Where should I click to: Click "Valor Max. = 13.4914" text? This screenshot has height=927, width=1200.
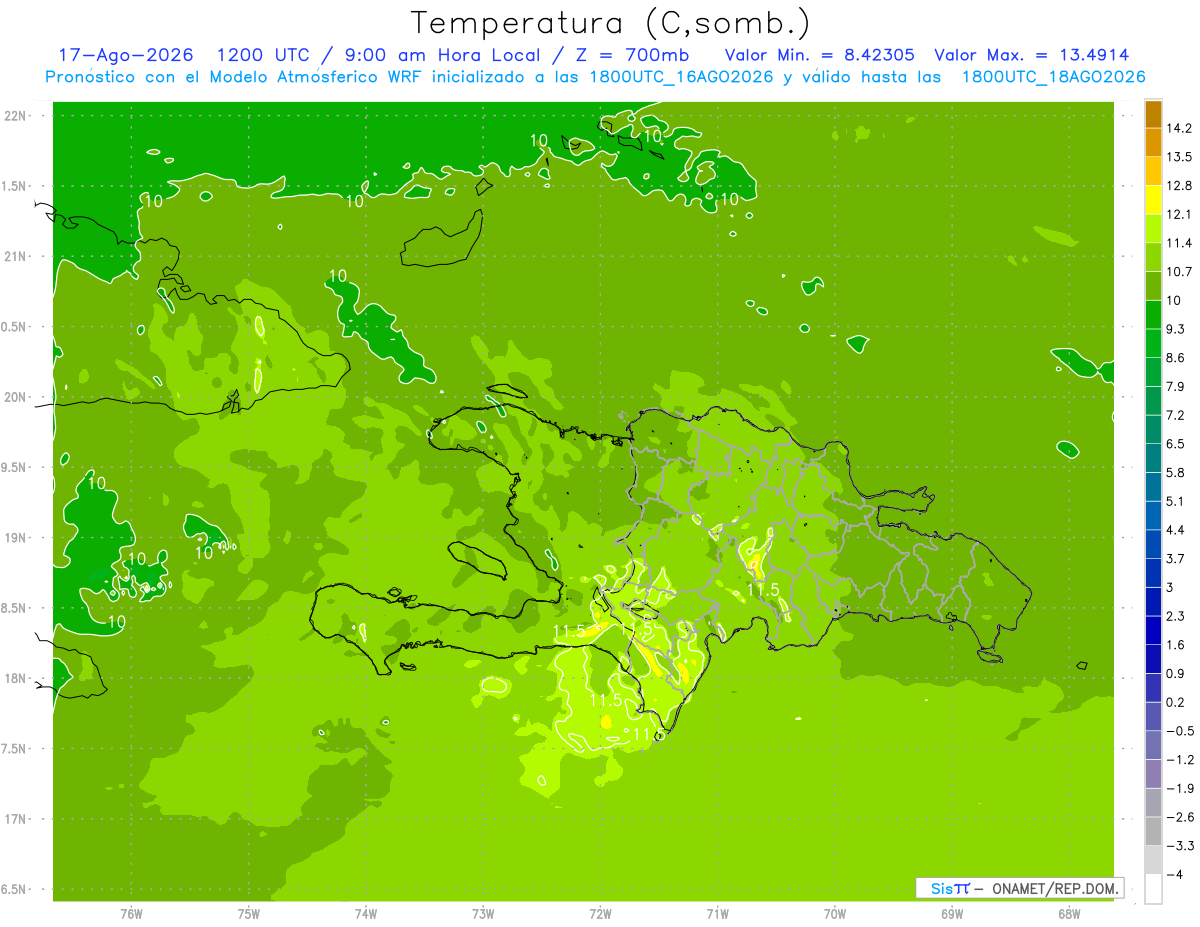tap(1032, 55)
